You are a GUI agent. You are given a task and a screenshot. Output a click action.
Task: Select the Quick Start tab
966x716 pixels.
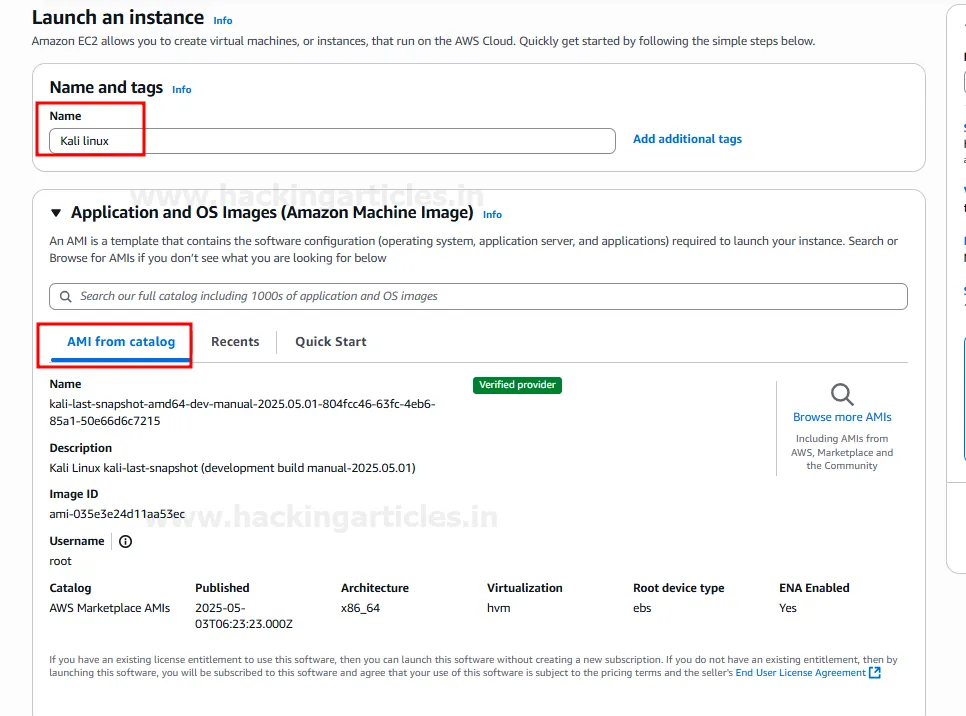click(x=330, y=342)
